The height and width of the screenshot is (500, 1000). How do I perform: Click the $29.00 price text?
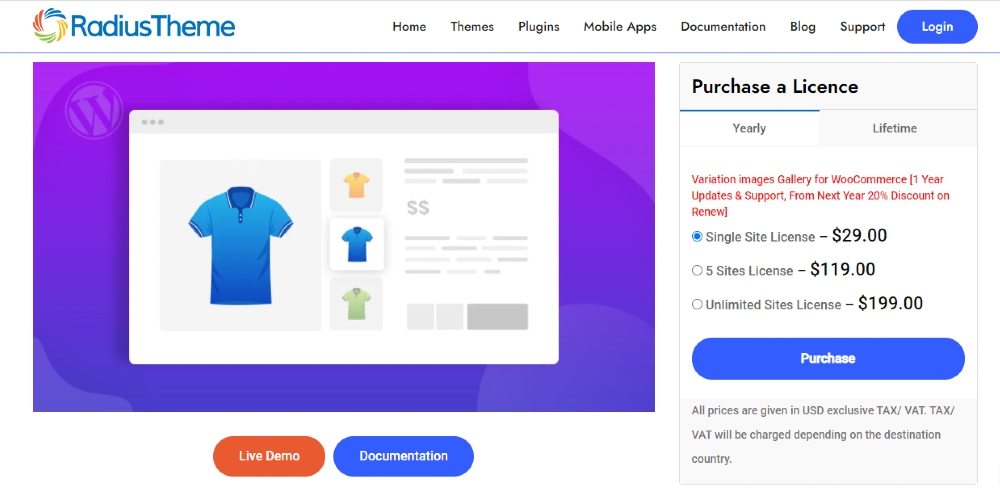click(860, 235)
